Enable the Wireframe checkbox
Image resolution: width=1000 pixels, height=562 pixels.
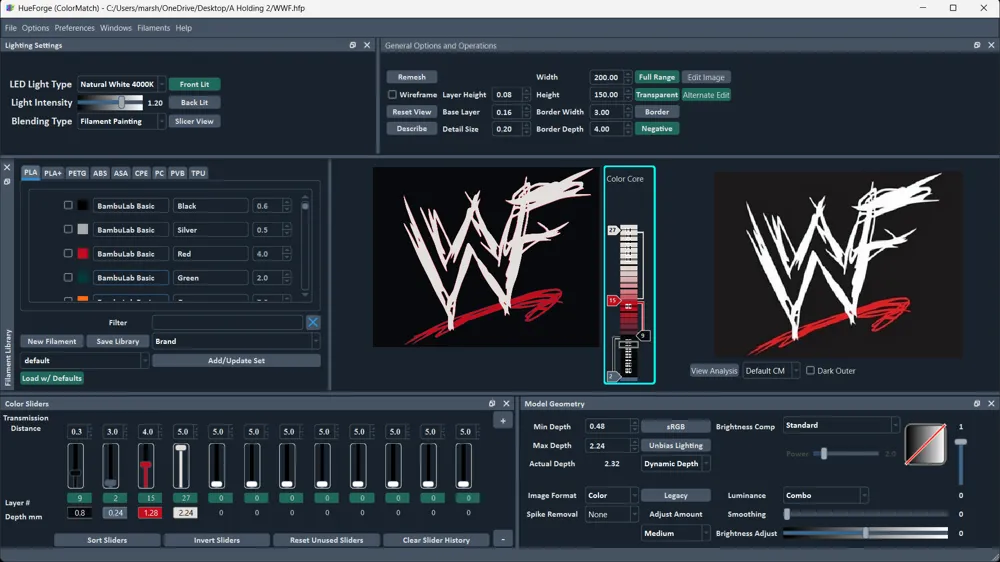click(x=392, y=94)
